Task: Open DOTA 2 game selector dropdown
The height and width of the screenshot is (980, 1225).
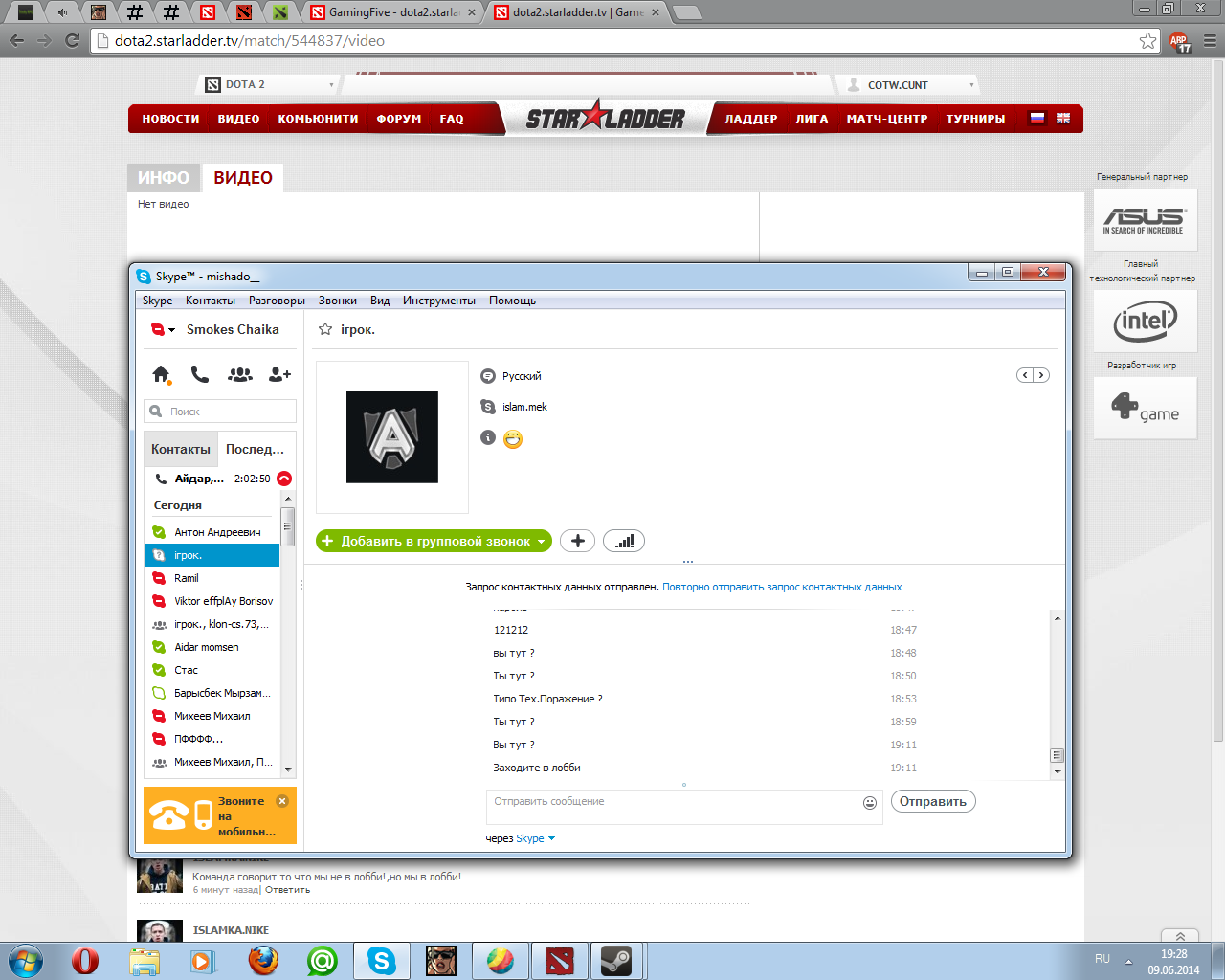Action: coord(331,85)
